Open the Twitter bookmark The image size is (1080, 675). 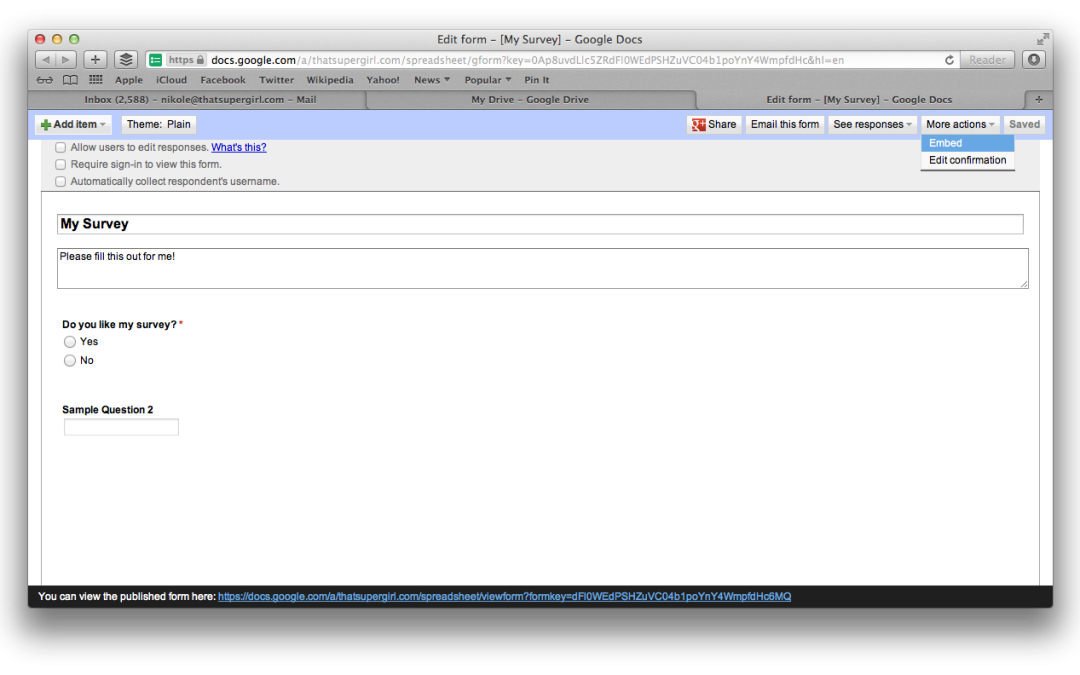276,80
